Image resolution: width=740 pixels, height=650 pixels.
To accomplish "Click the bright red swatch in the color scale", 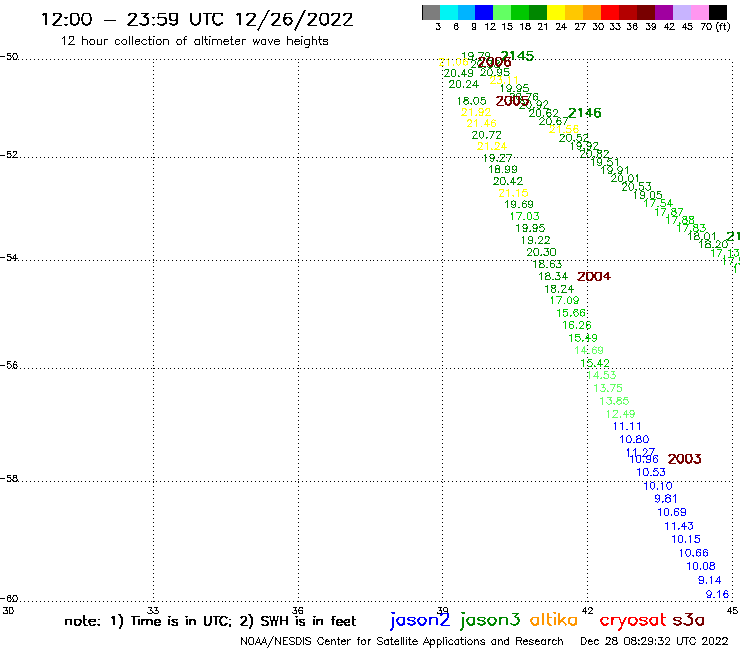I will (x=610, y=12).
